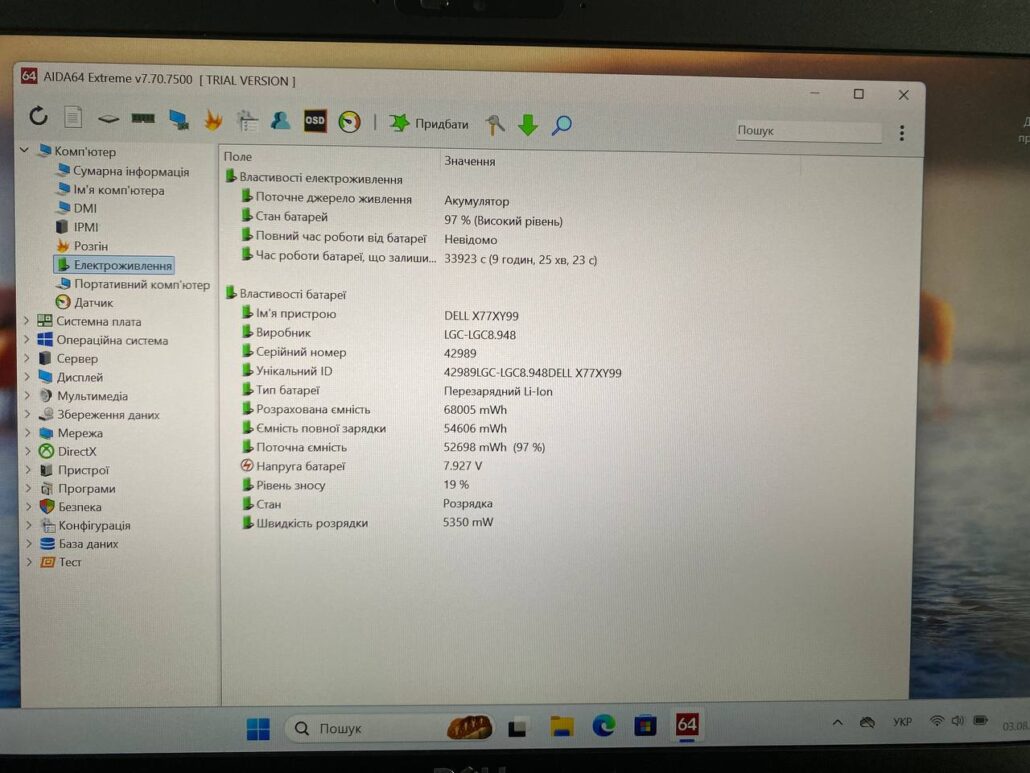1030x773 pixels.
Task: Expand the Збереження даних node
Action: point(28,414)
